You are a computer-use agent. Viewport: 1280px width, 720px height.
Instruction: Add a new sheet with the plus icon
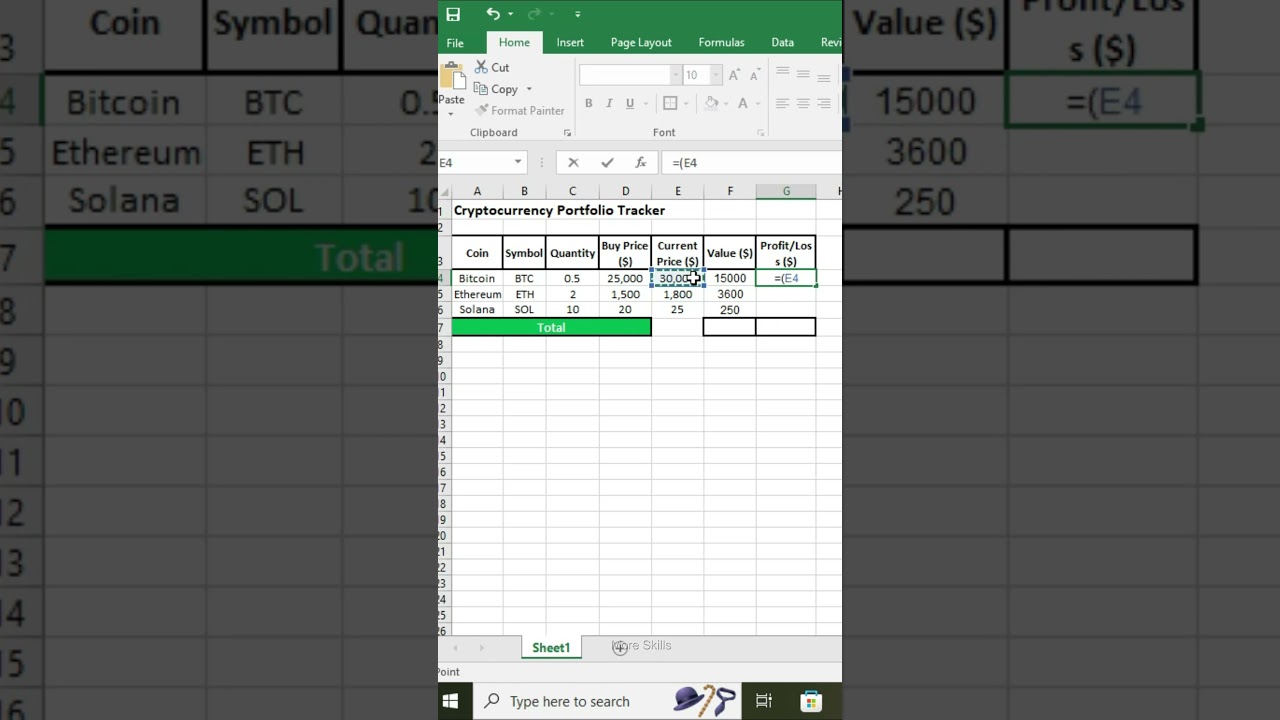point(620,648)
